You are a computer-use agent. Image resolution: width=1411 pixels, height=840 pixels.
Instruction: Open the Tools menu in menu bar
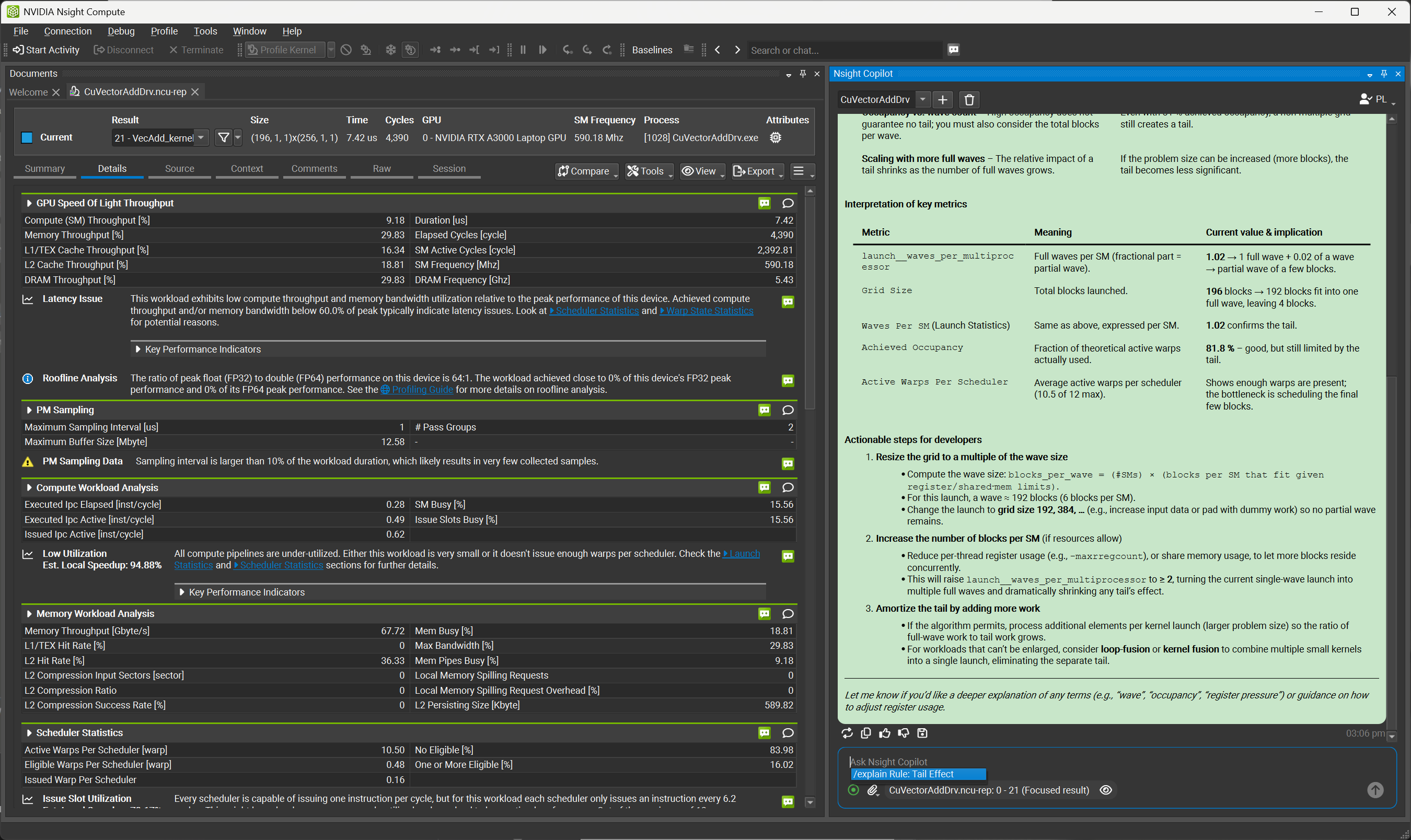pyautogui.click(x=205, y=31)
